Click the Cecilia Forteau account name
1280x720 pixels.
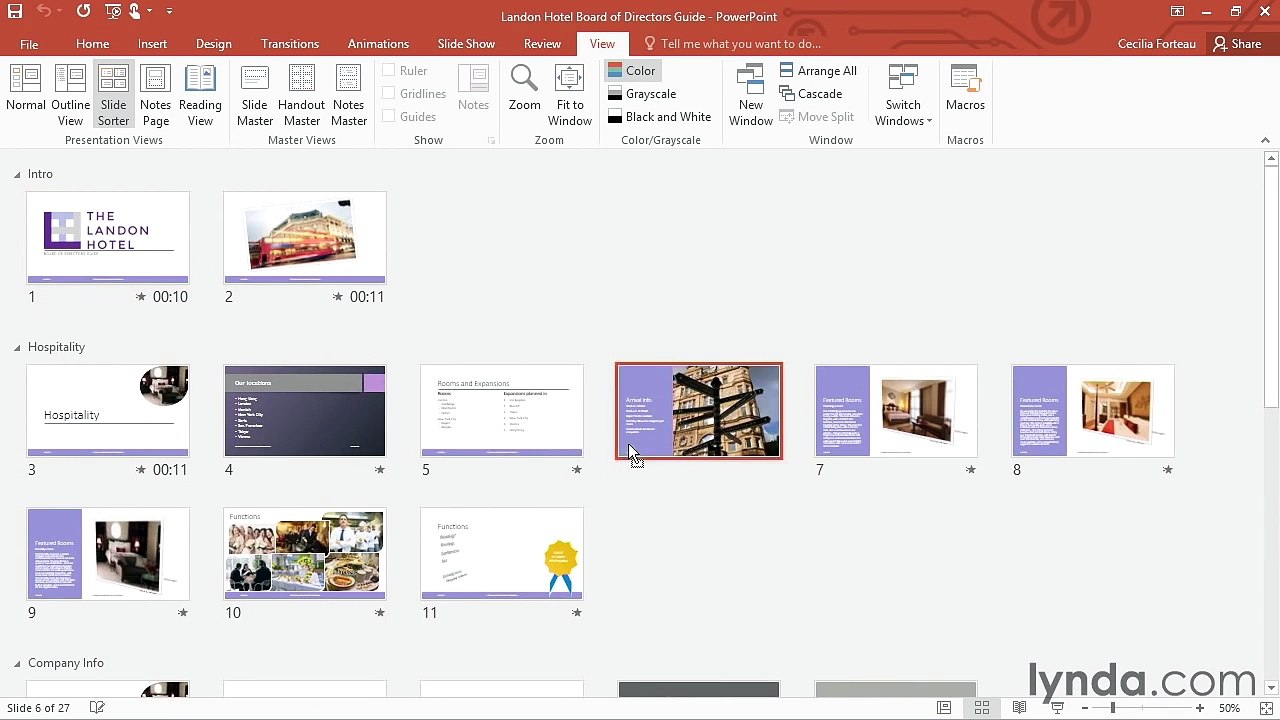(1156, 44)
